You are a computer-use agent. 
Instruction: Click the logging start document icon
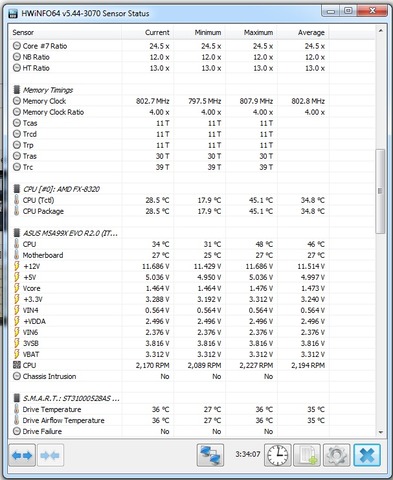307,455
